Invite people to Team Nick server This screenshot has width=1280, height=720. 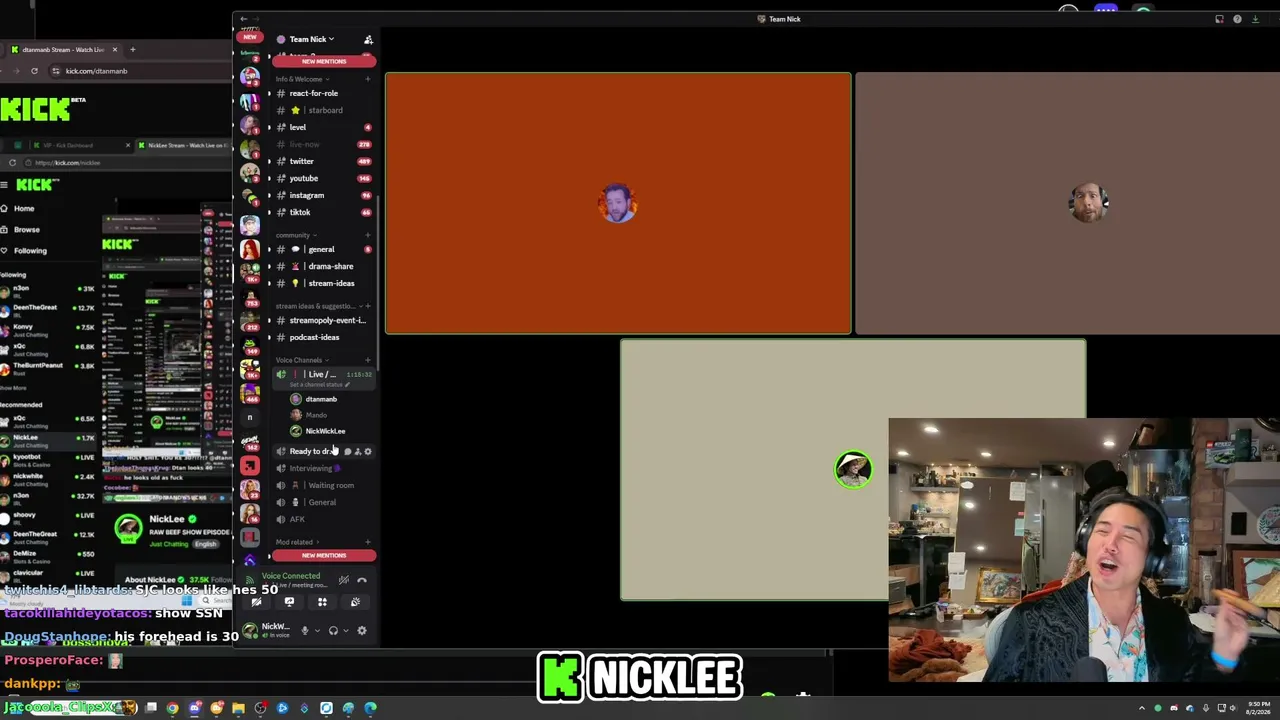click(x=368, y=39)
